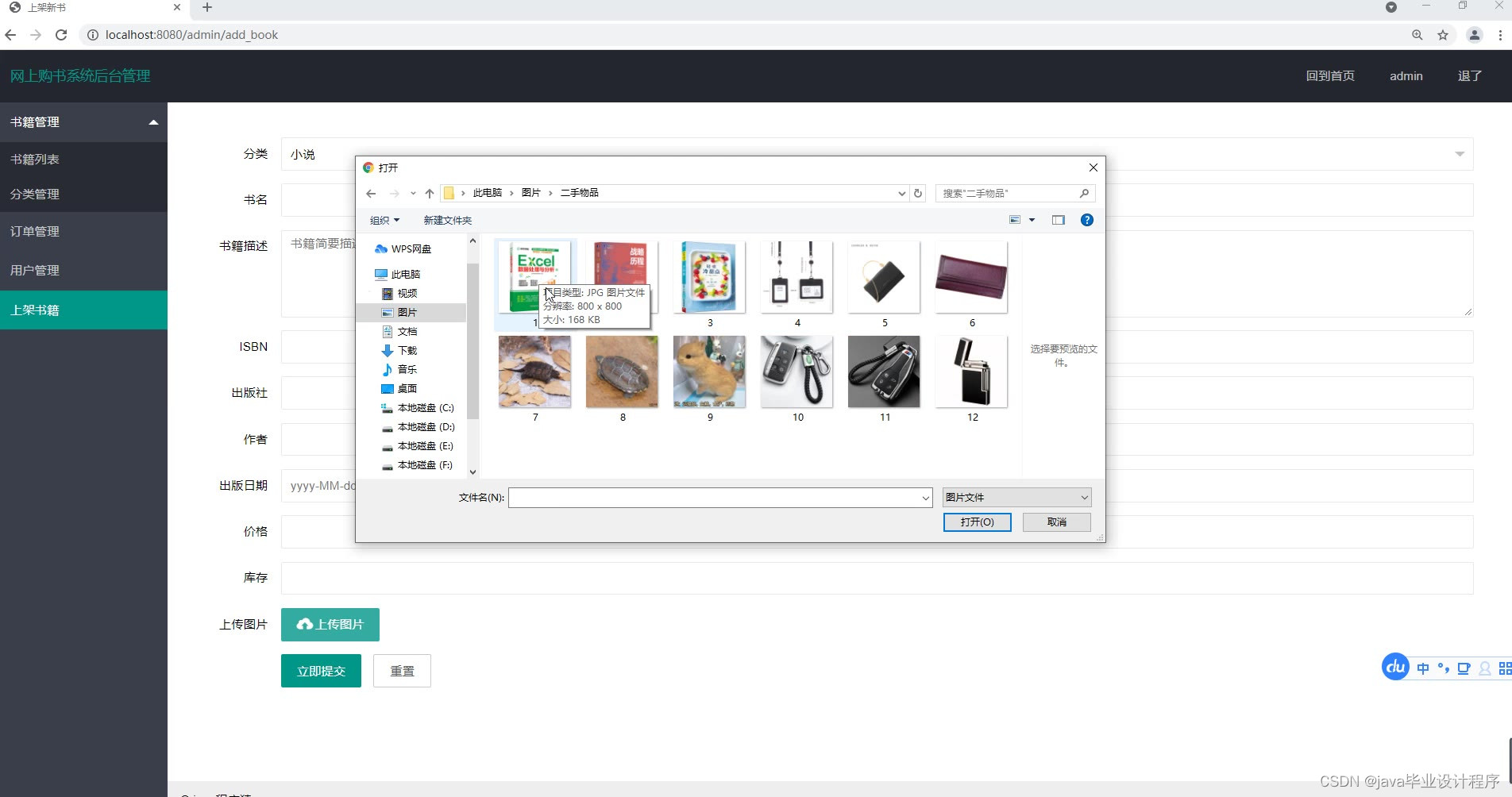The width and height of the screenshot is (1512, 797).
Task: Go up one folder level in dialog
Action: pos(430,193)
